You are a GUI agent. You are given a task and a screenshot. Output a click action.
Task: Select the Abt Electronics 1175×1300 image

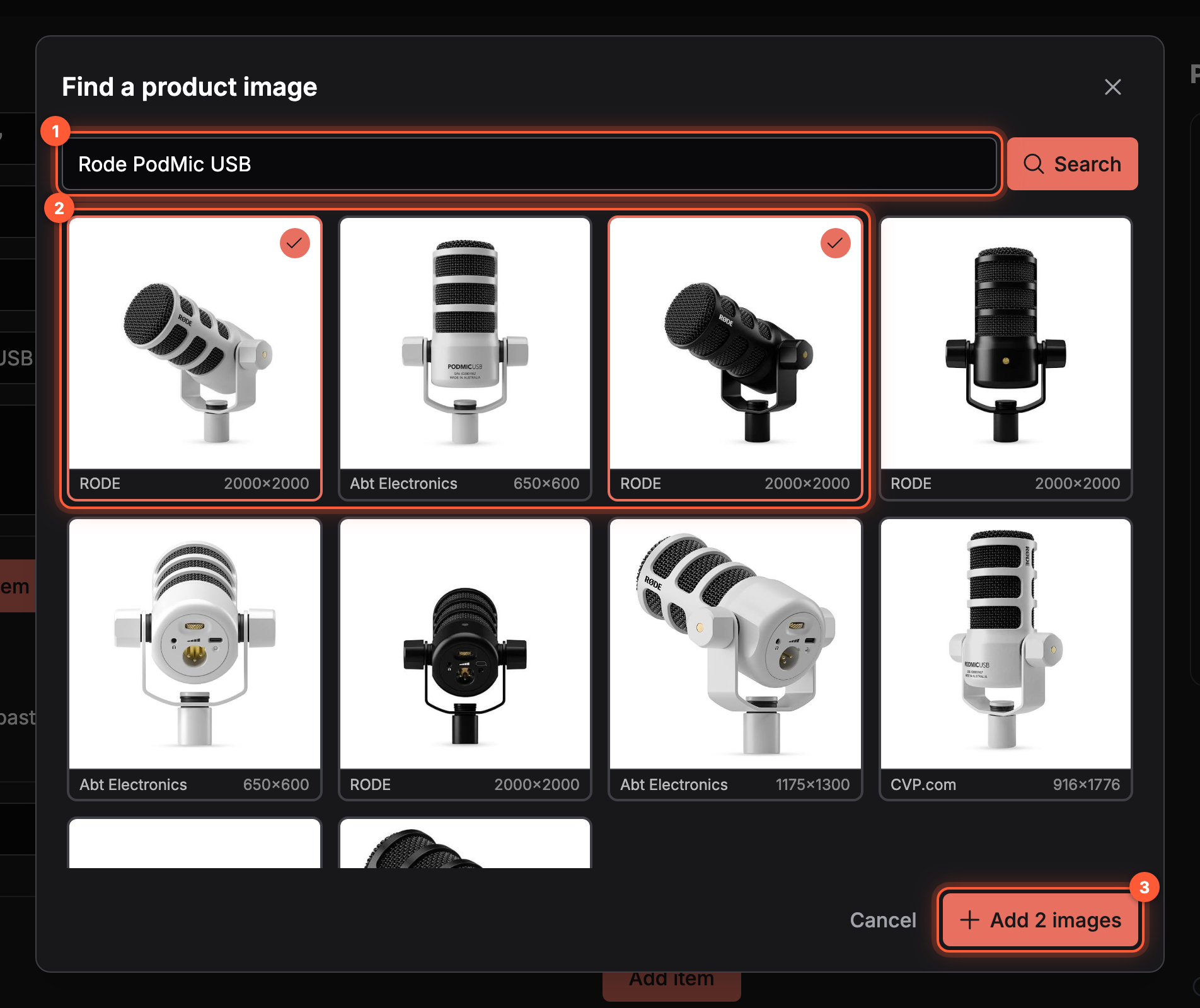tap(735, 659)
